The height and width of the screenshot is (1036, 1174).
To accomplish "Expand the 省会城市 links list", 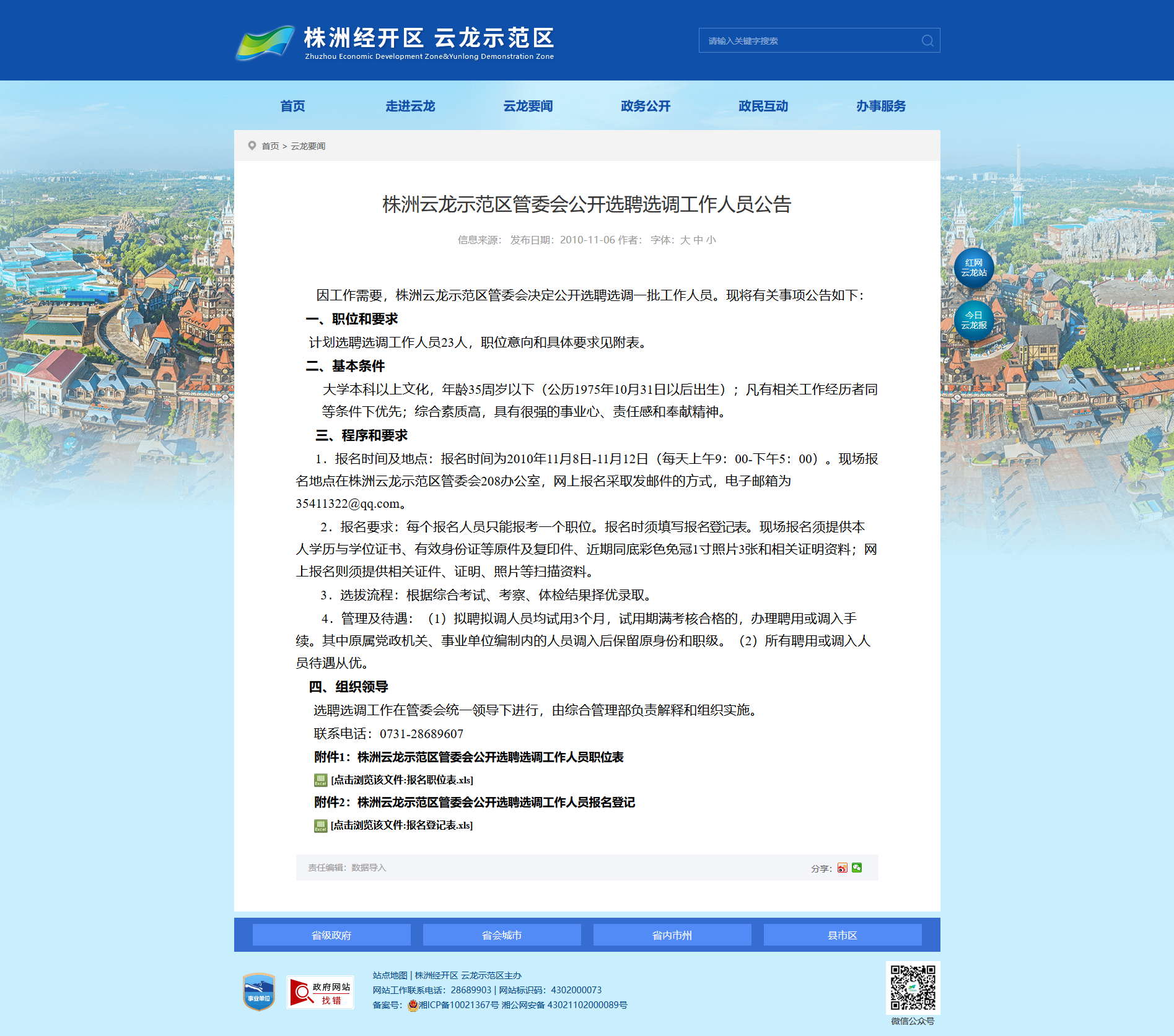I will 502,935.
